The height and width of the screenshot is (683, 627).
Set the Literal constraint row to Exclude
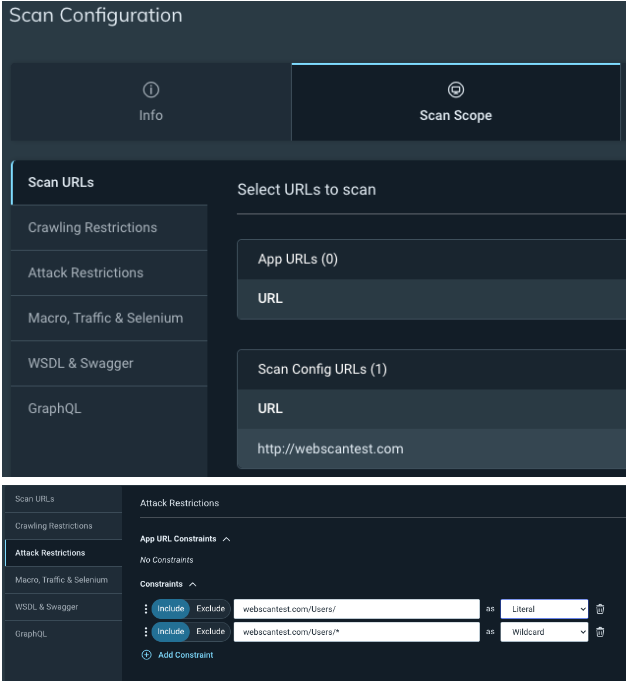(210, 608)
